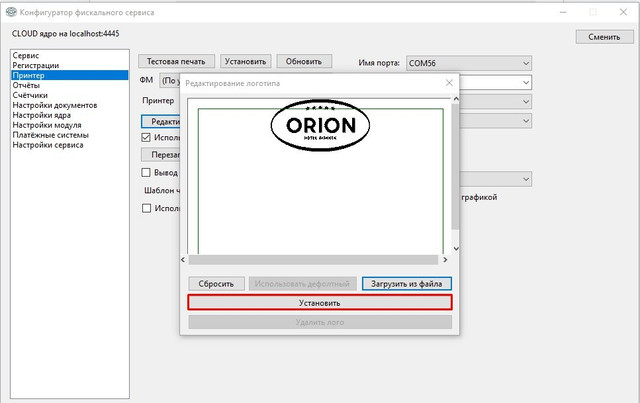Click the Сменить button
Viewport: 640px width, 403px height.
pyautogui.click(x=604, y=37)
